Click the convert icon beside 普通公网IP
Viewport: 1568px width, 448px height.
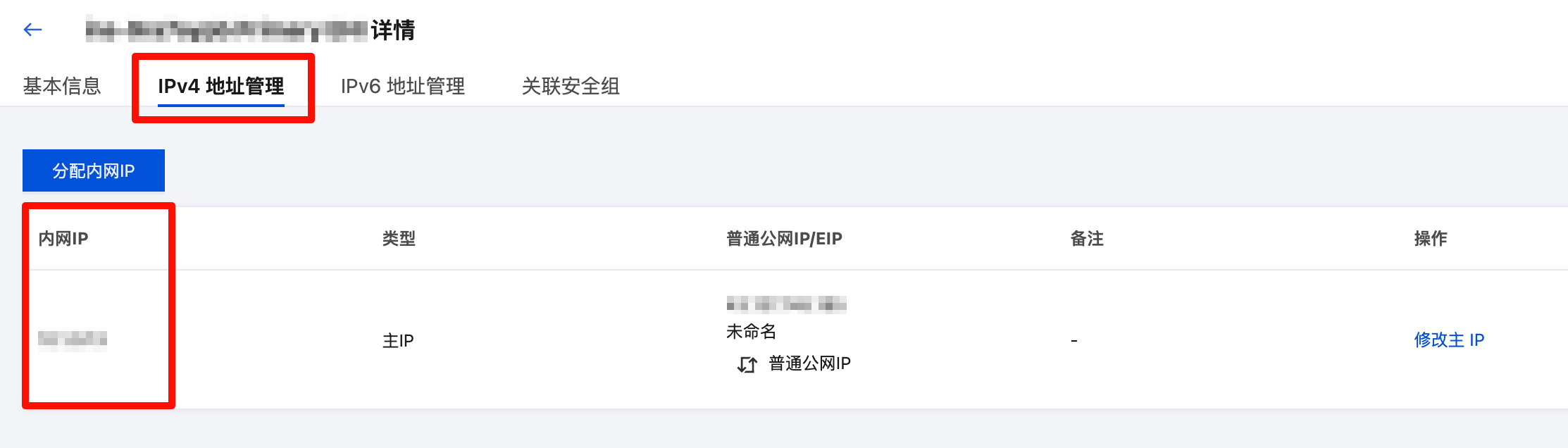point(747,364)
